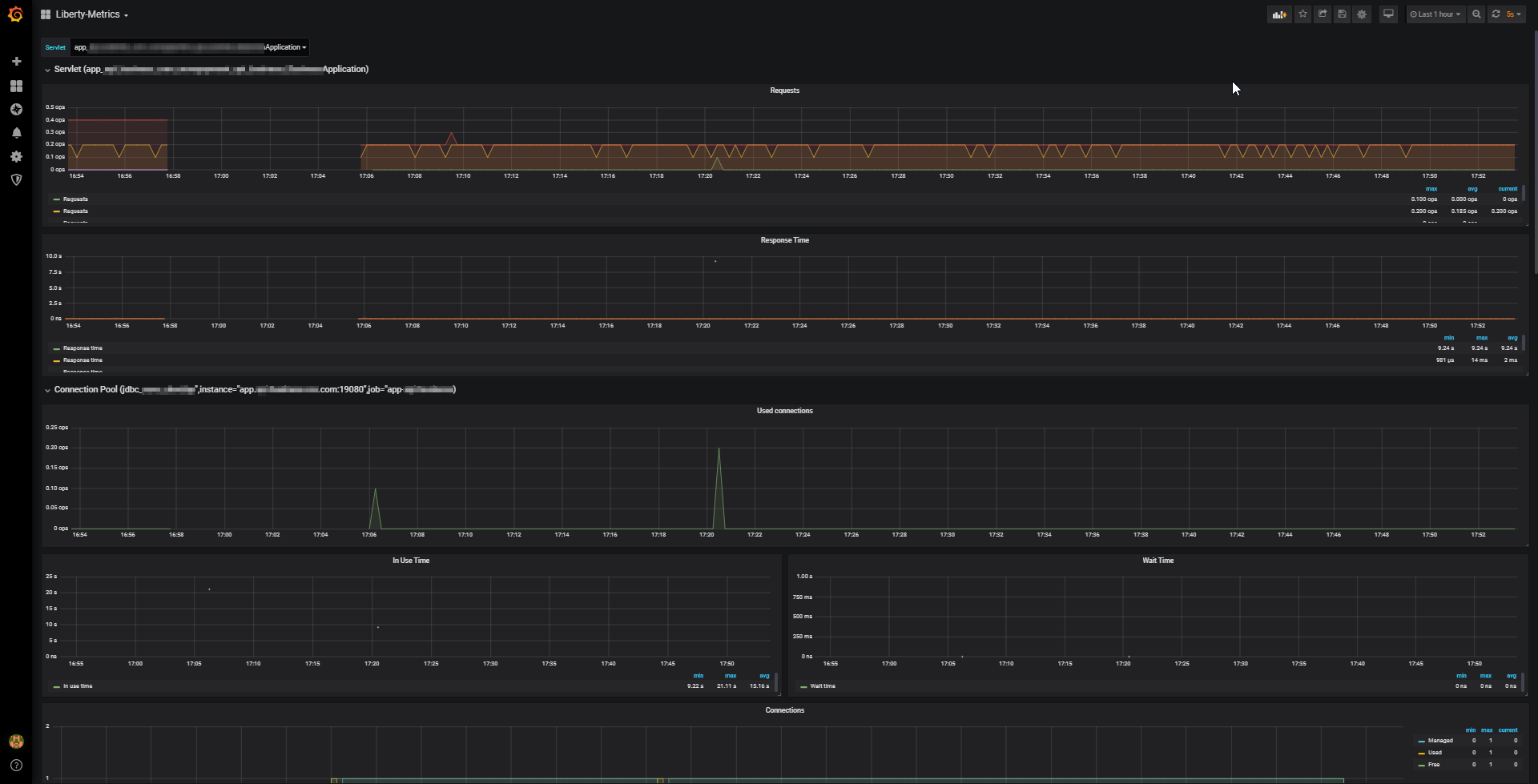Viewport: 1538px width, 784px height.
Task: Open the Dashboards icon in the sidebar
Action: pyautogui.click(x=16, y=86)
